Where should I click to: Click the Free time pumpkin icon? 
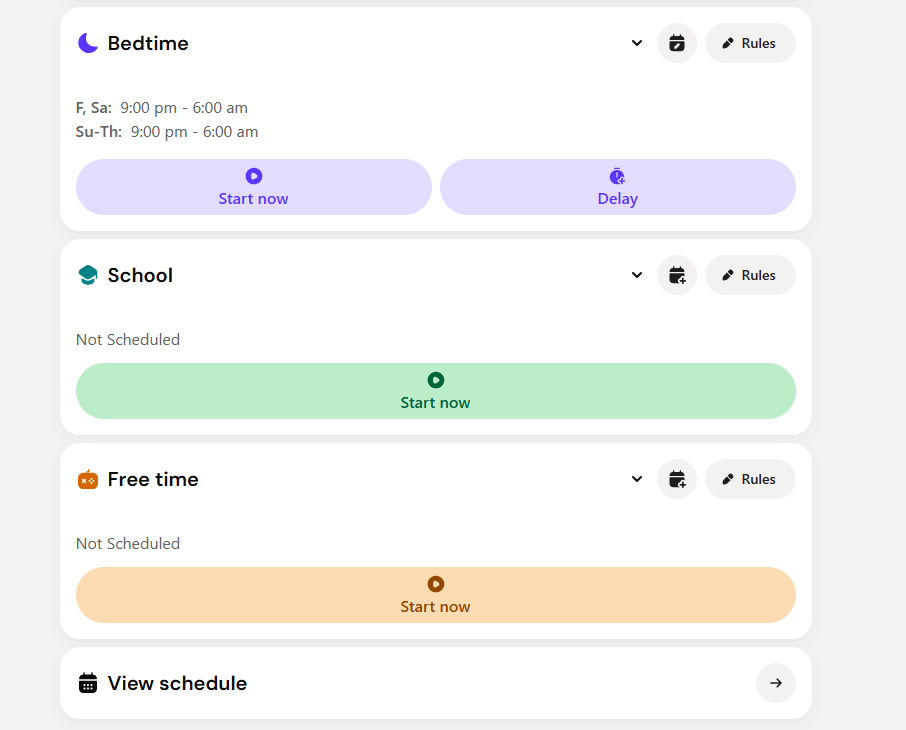point(87,479)
